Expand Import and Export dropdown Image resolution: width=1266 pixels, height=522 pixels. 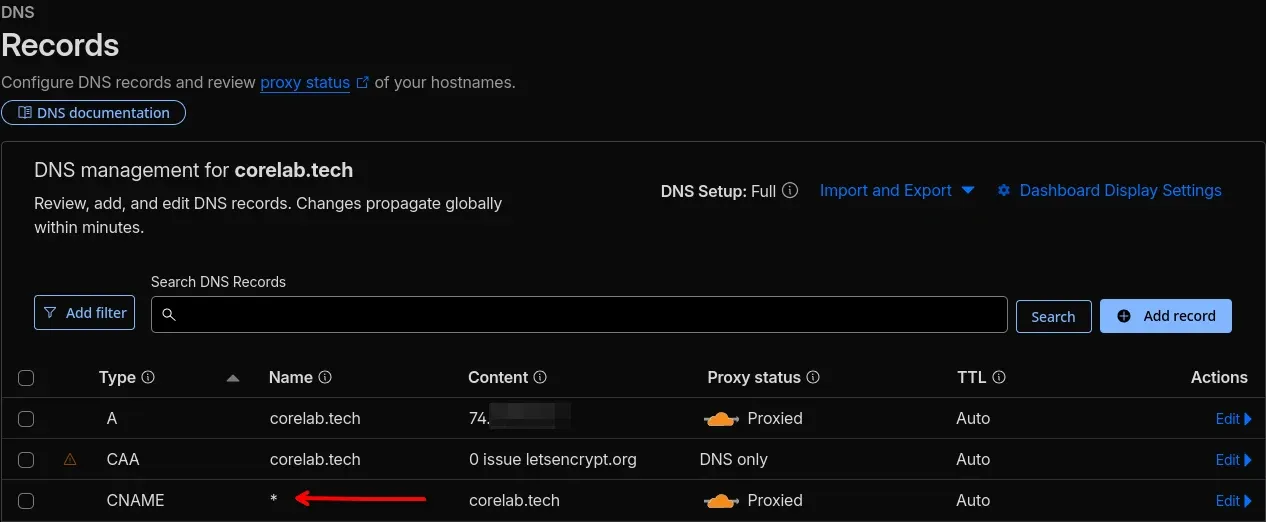pos(897,190)
